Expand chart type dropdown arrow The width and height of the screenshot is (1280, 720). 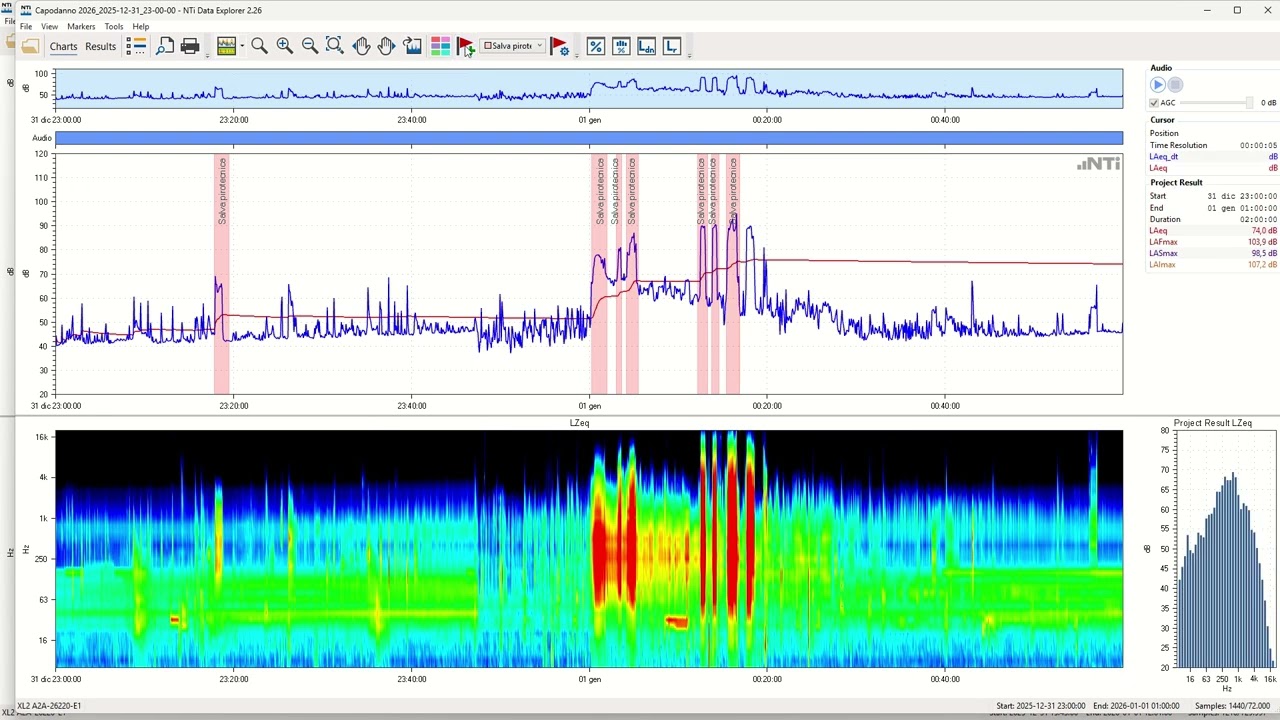click(x=242, y=46)
